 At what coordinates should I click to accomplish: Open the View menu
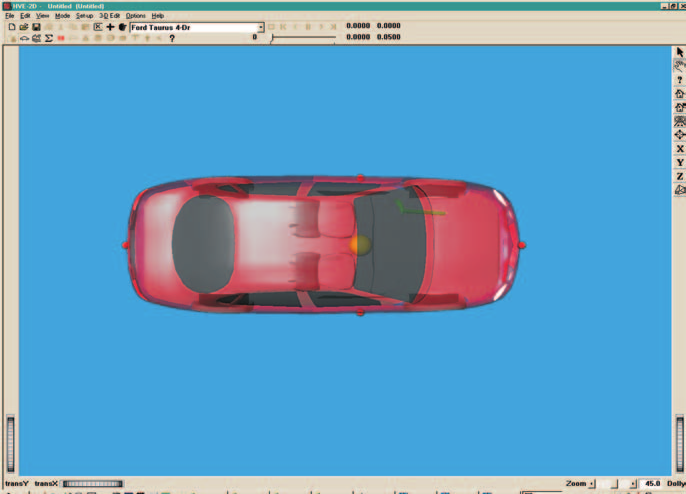(x=42, y=16)
